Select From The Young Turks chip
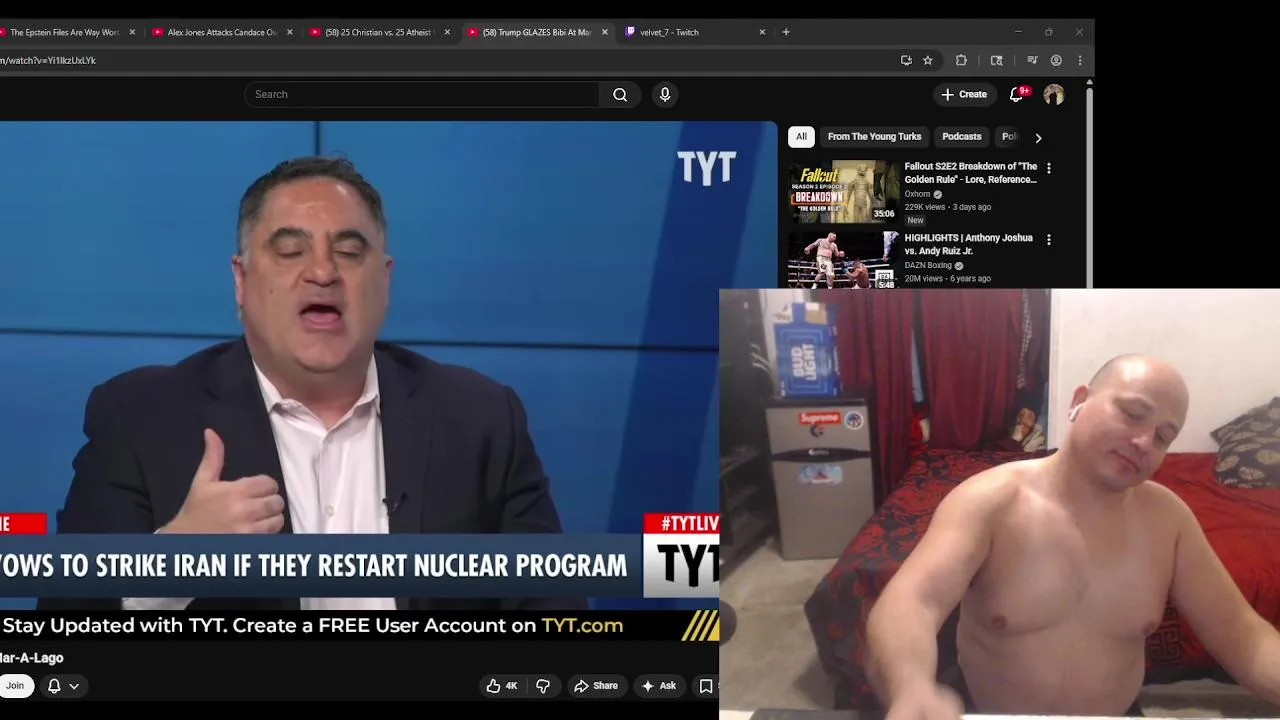The image size is (1280, 720). [x=874, y=137]
